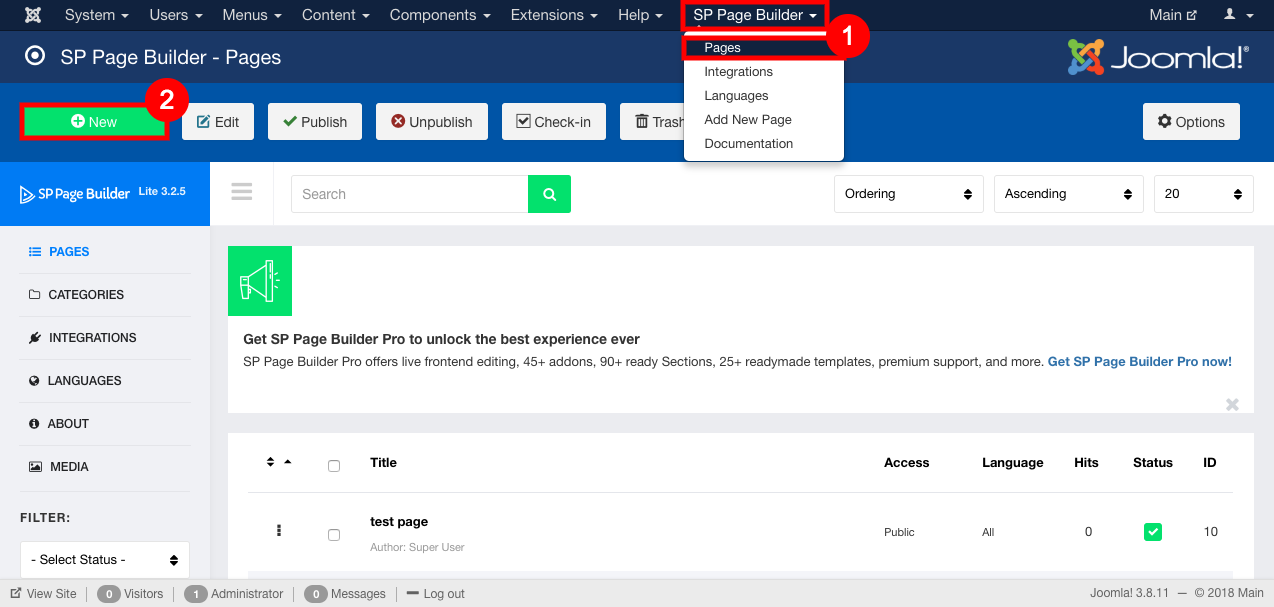The image size is (1274, 607).
Task: Click the Author: Super User text
Action: click(417, 547)
